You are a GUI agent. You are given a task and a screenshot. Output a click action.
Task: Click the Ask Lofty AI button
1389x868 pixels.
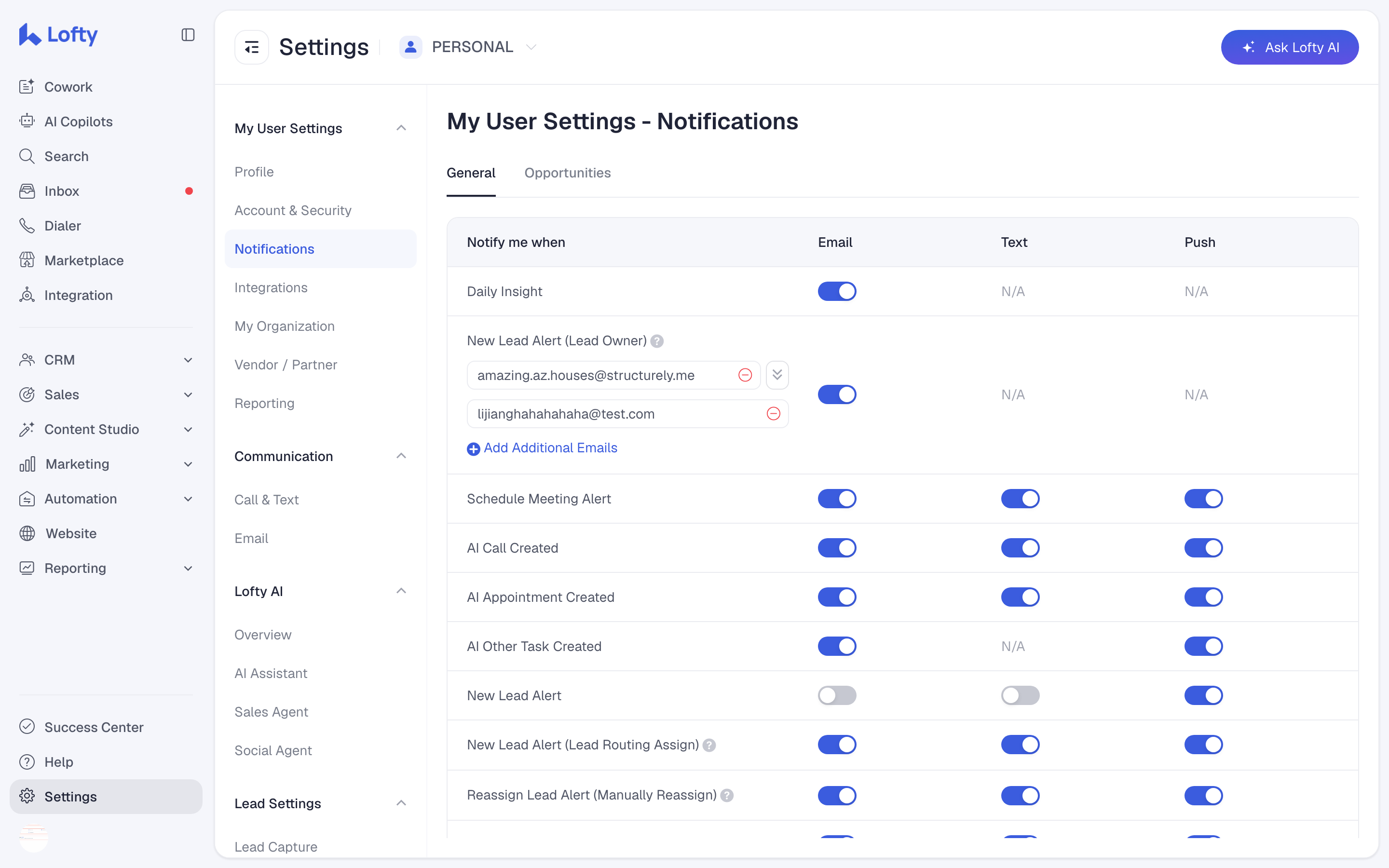coord(1289,47)
